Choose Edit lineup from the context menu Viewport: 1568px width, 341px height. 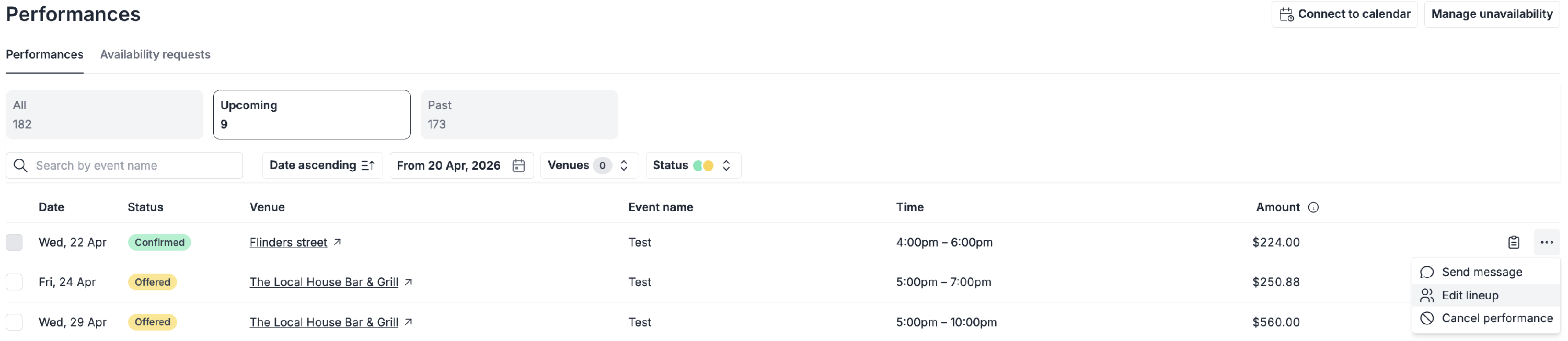click(1469, 296)
